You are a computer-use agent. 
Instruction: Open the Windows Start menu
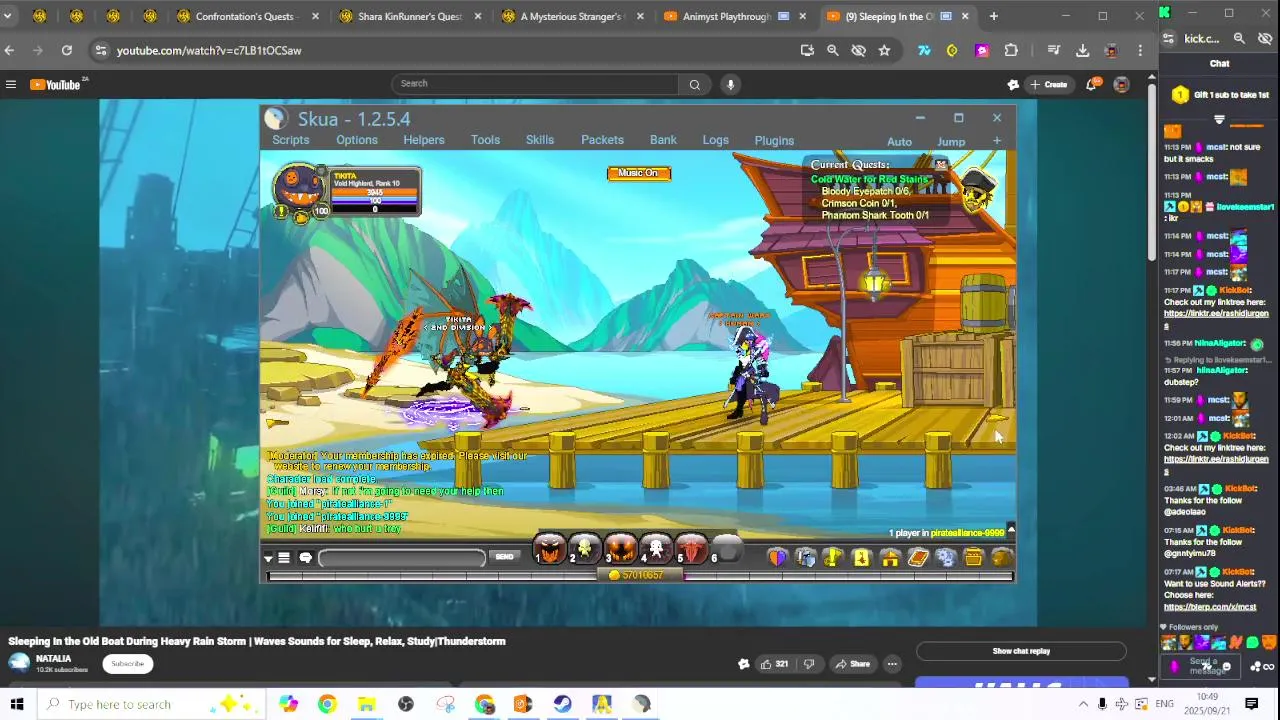16,704
